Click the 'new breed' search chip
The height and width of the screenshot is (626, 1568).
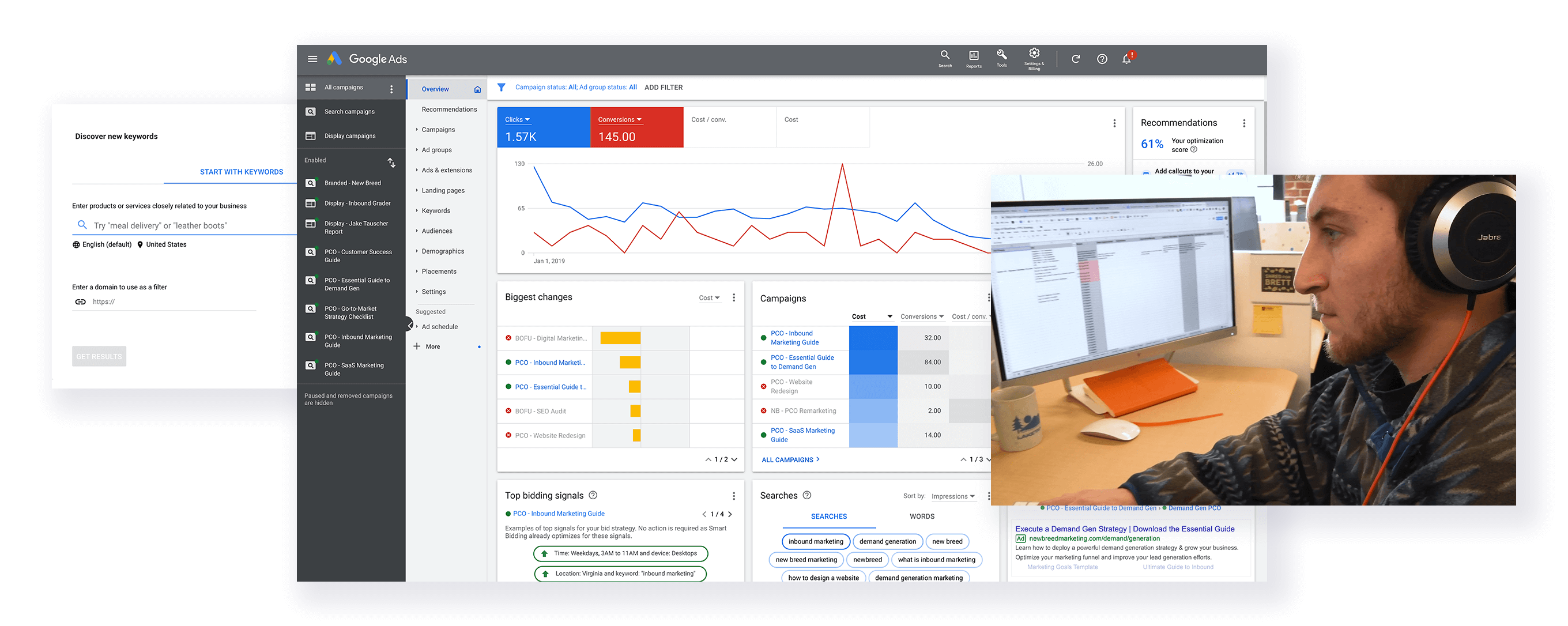[x=947, y=541]
